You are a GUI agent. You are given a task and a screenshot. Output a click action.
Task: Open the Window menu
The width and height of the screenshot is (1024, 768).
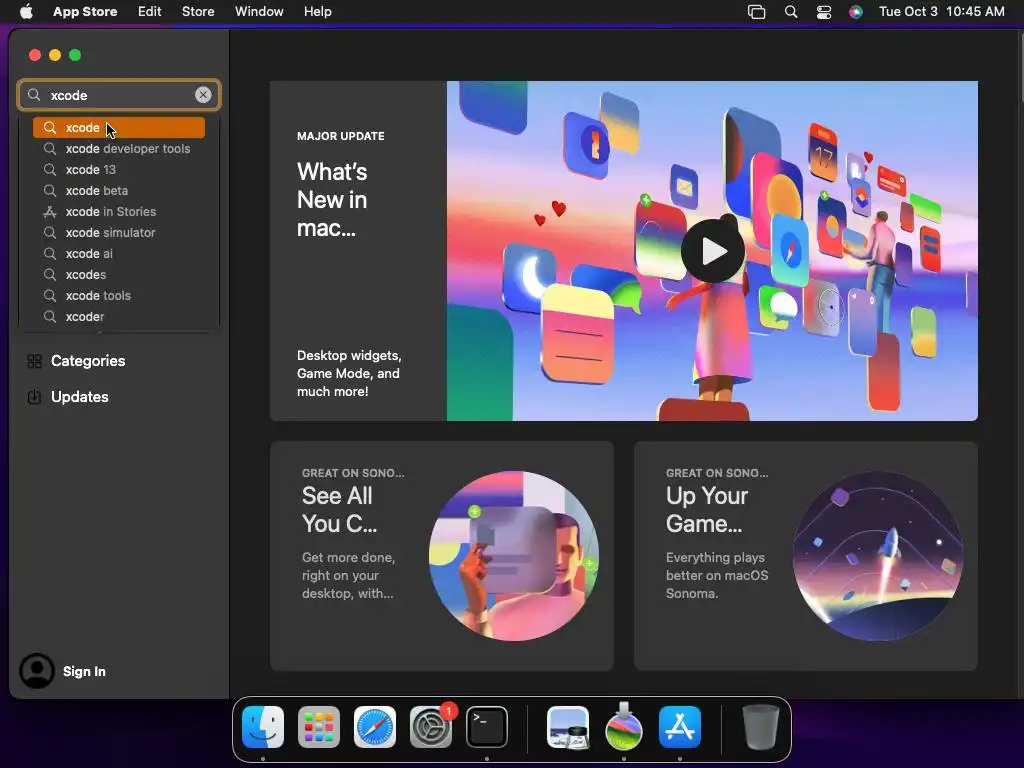click(x=259, y=12)
